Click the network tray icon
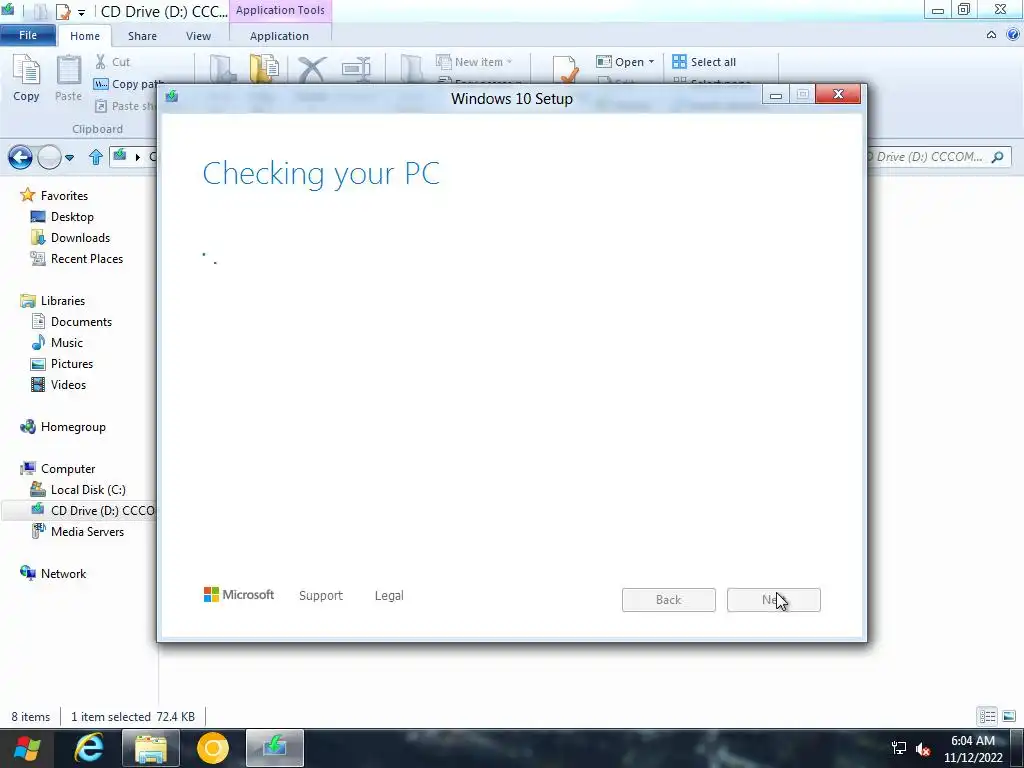Image resolution: width=1024 pixels, height=768 pixels. 899,748
